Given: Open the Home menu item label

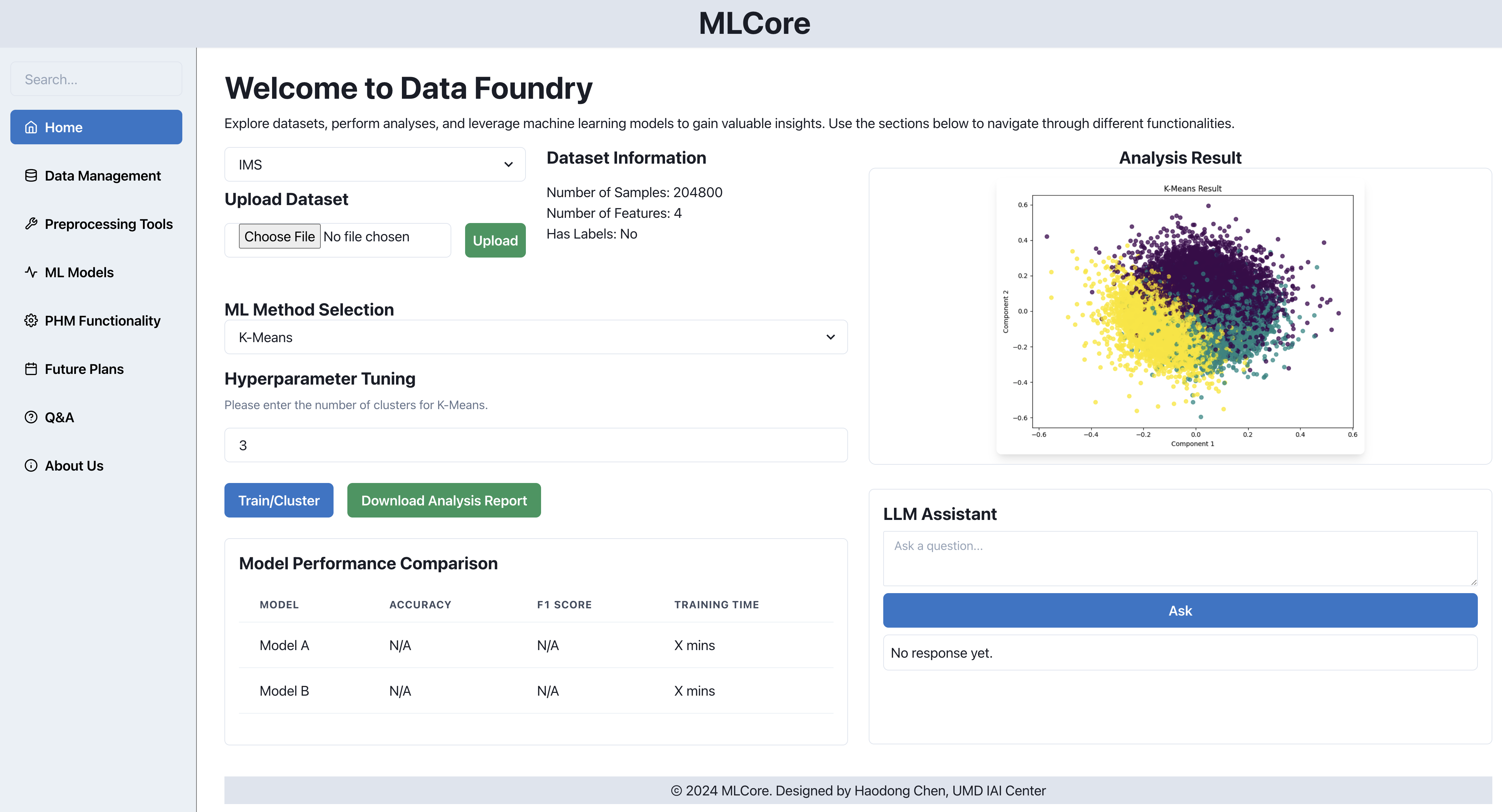Looking at the screenshot, I should 64,127.
